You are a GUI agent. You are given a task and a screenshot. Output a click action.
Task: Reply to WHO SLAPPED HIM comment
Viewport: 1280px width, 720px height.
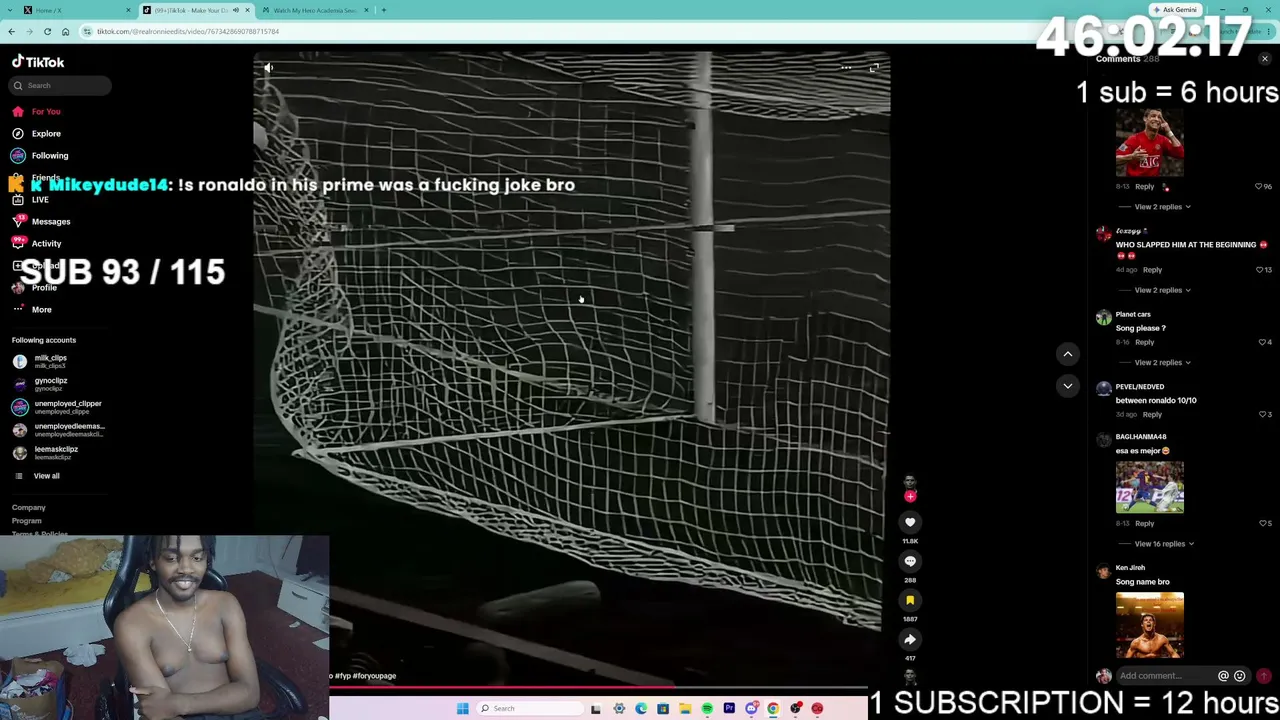pos(1152,270)
